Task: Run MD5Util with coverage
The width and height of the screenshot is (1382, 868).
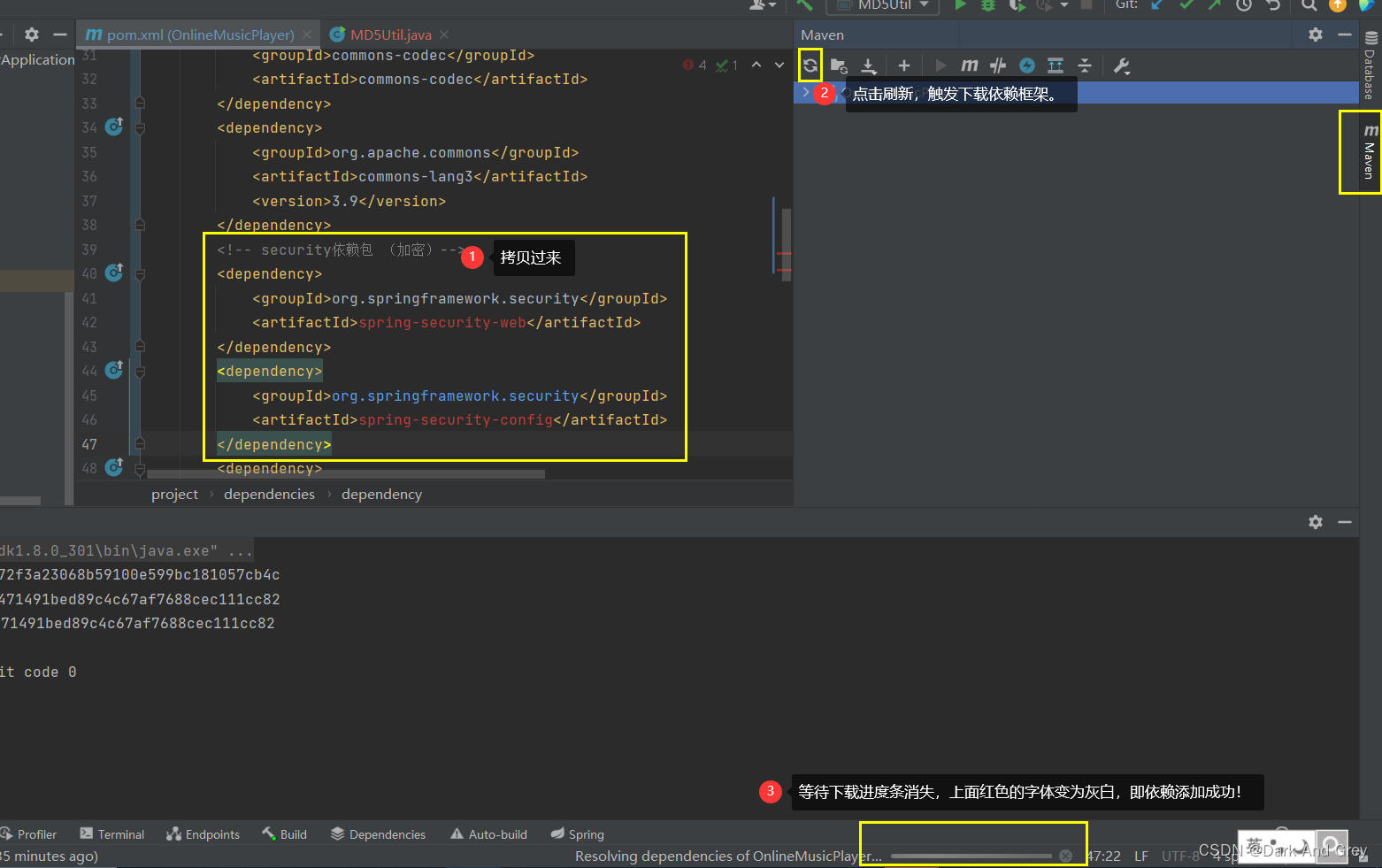Action: [1017, 5]
